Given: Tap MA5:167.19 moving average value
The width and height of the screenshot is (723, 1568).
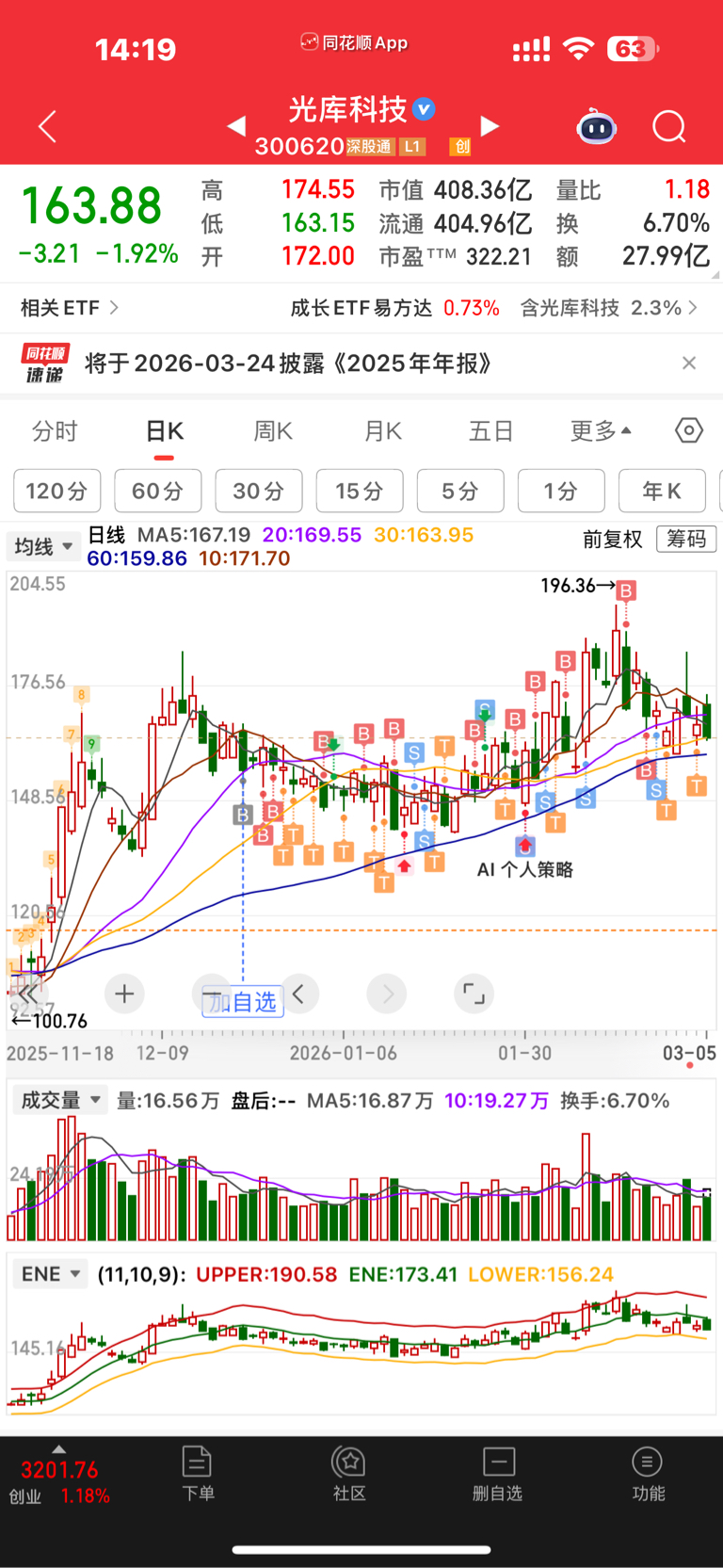Looking at the screenshot, I should (x=194, y=535).
